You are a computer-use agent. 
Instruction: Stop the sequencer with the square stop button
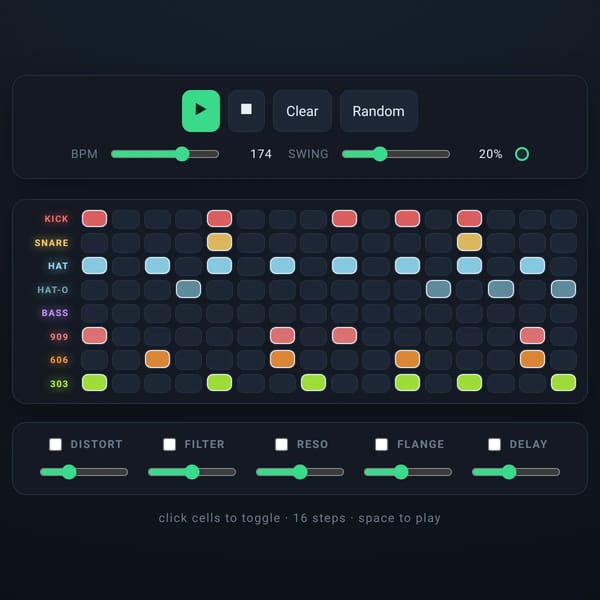246,111
